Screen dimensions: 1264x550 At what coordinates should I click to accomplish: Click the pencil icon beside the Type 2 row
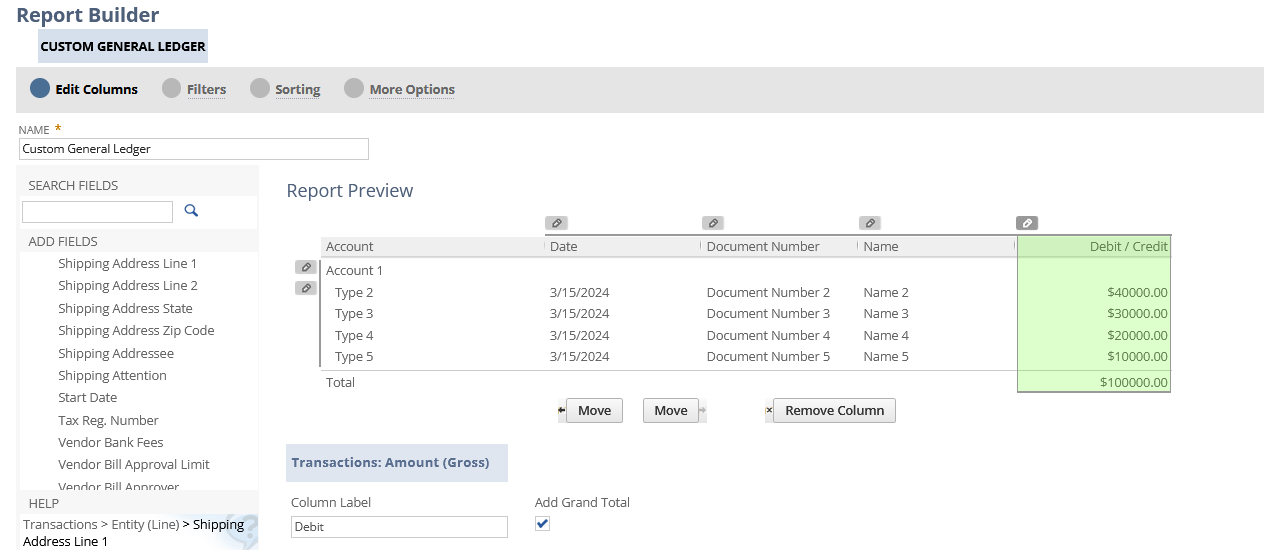306,288
